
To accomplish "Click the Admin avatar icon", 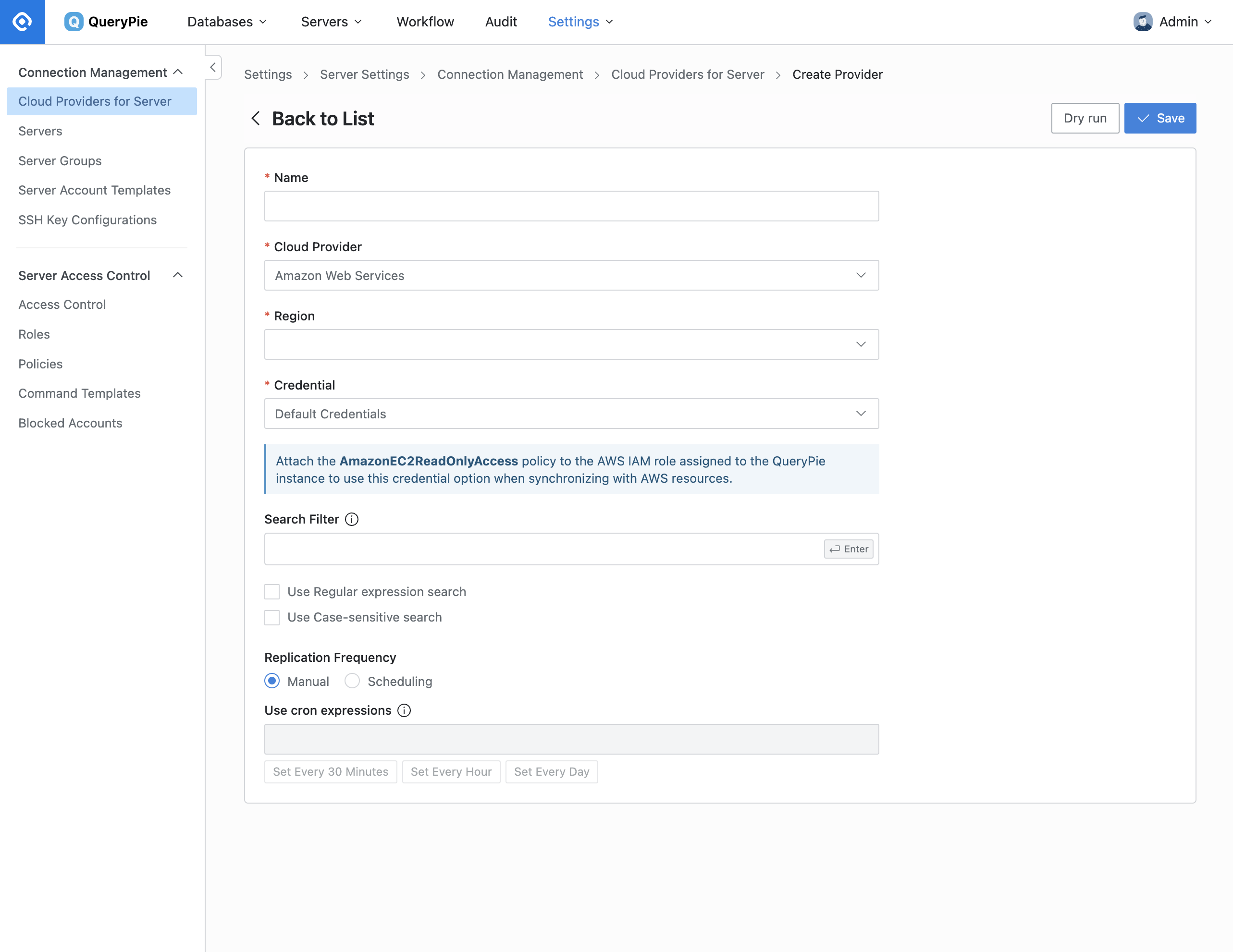I will tap(1143, 22).
